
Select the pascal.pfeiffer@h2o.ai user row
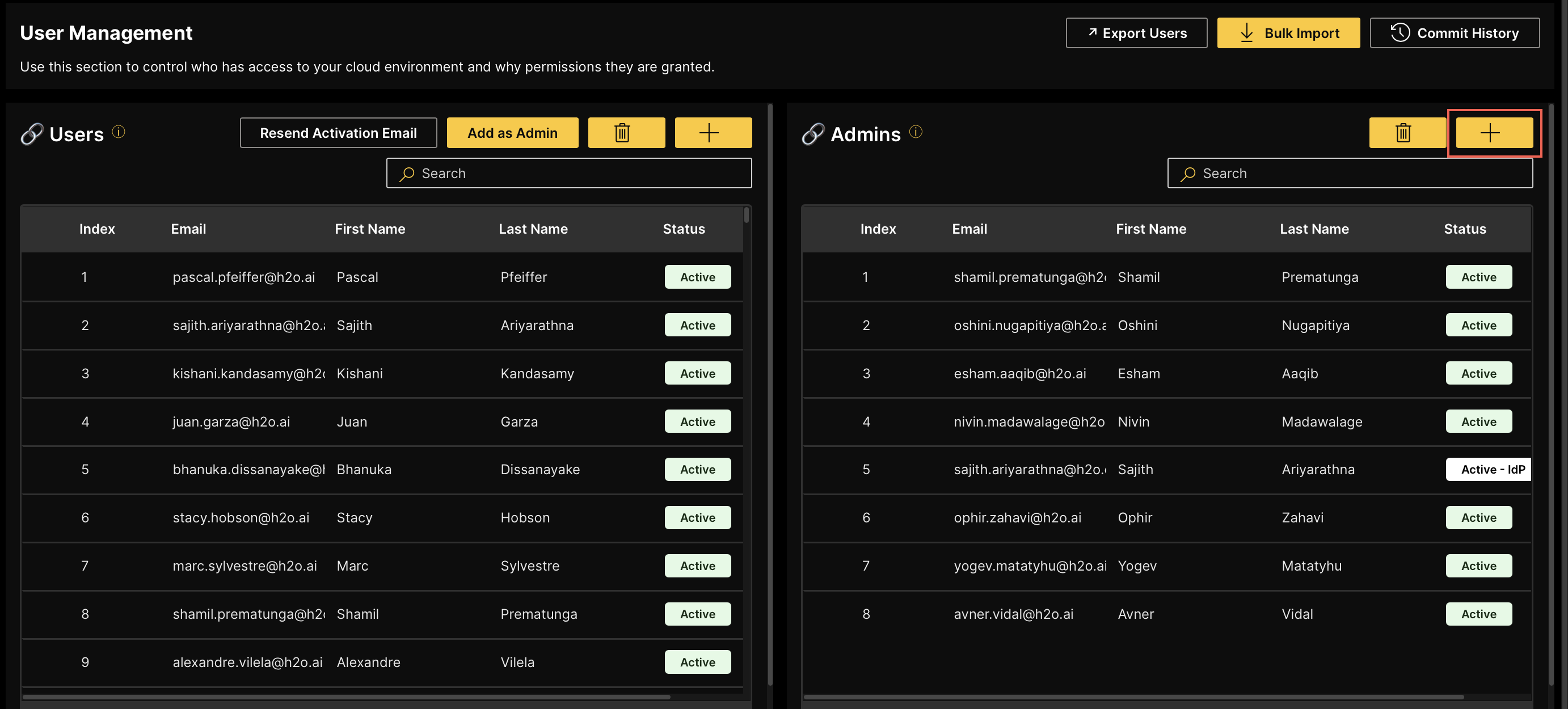click(243, 277)
